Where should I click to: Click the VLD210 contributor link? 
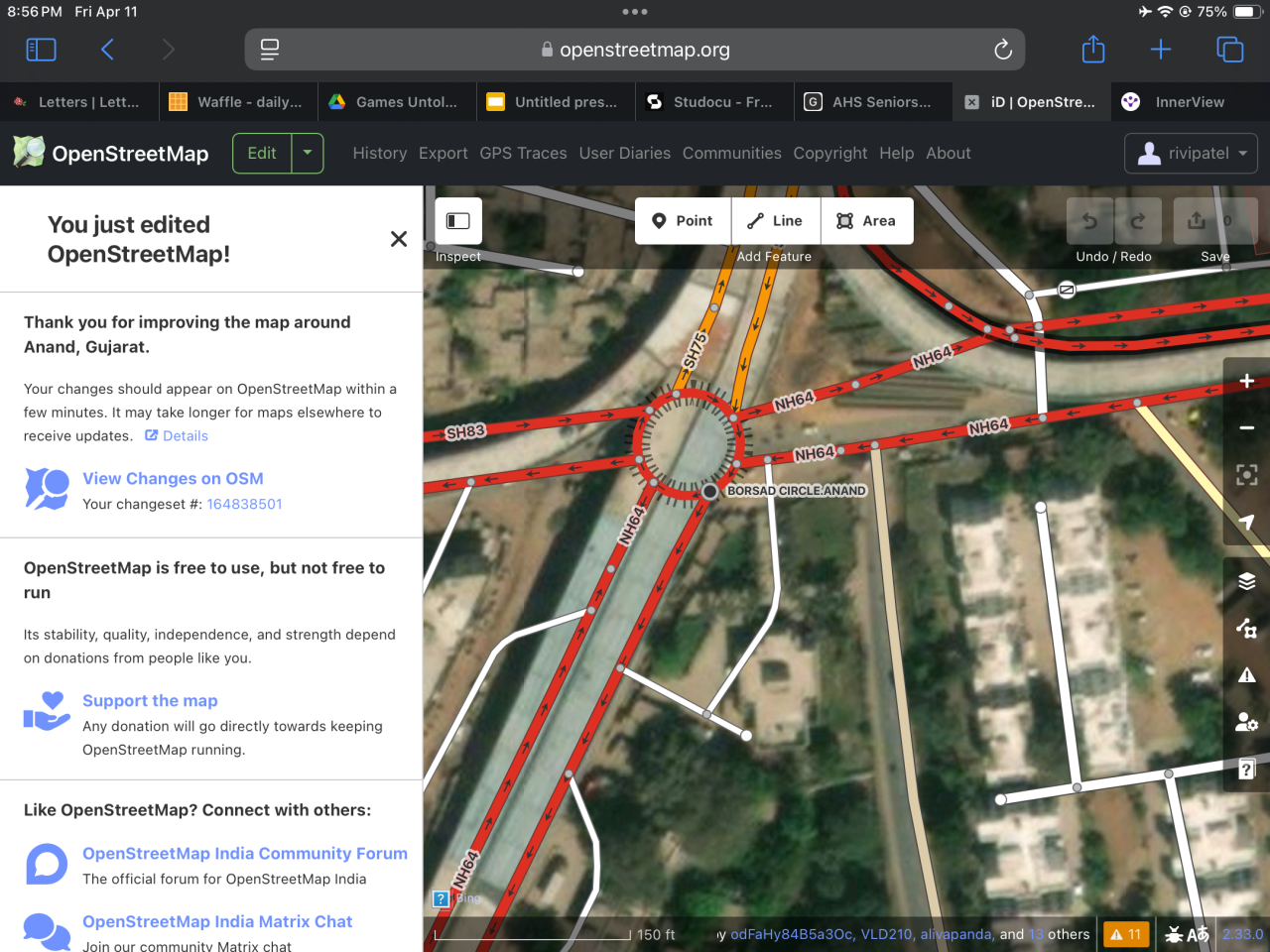coord(886,934)
